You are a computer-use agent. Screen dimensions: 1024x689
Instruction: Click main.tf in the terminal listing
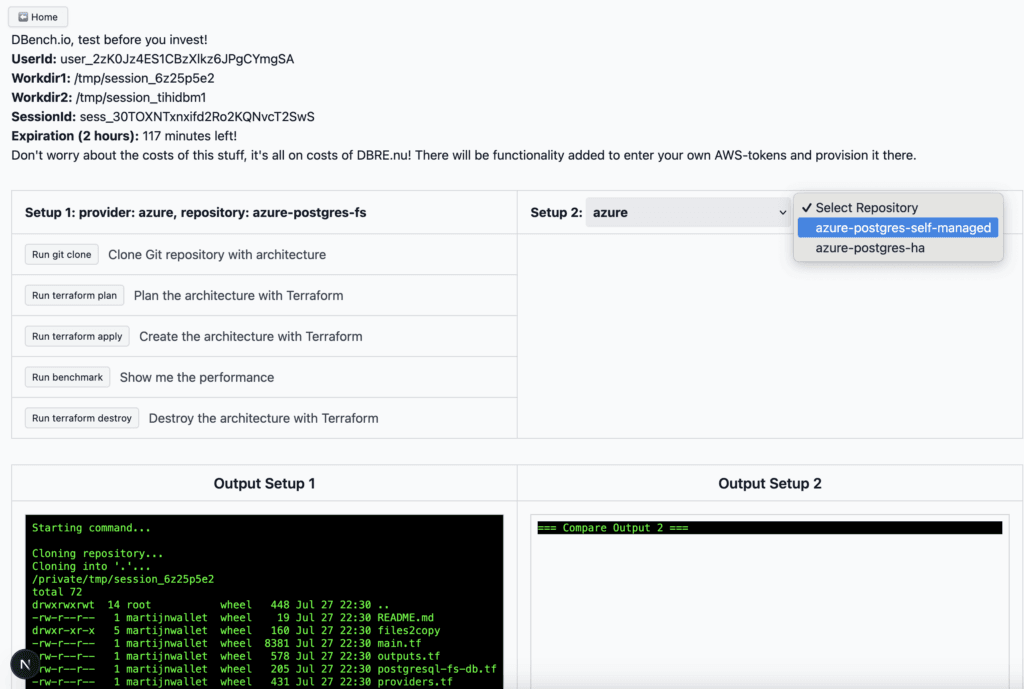[x=399, y=643]
